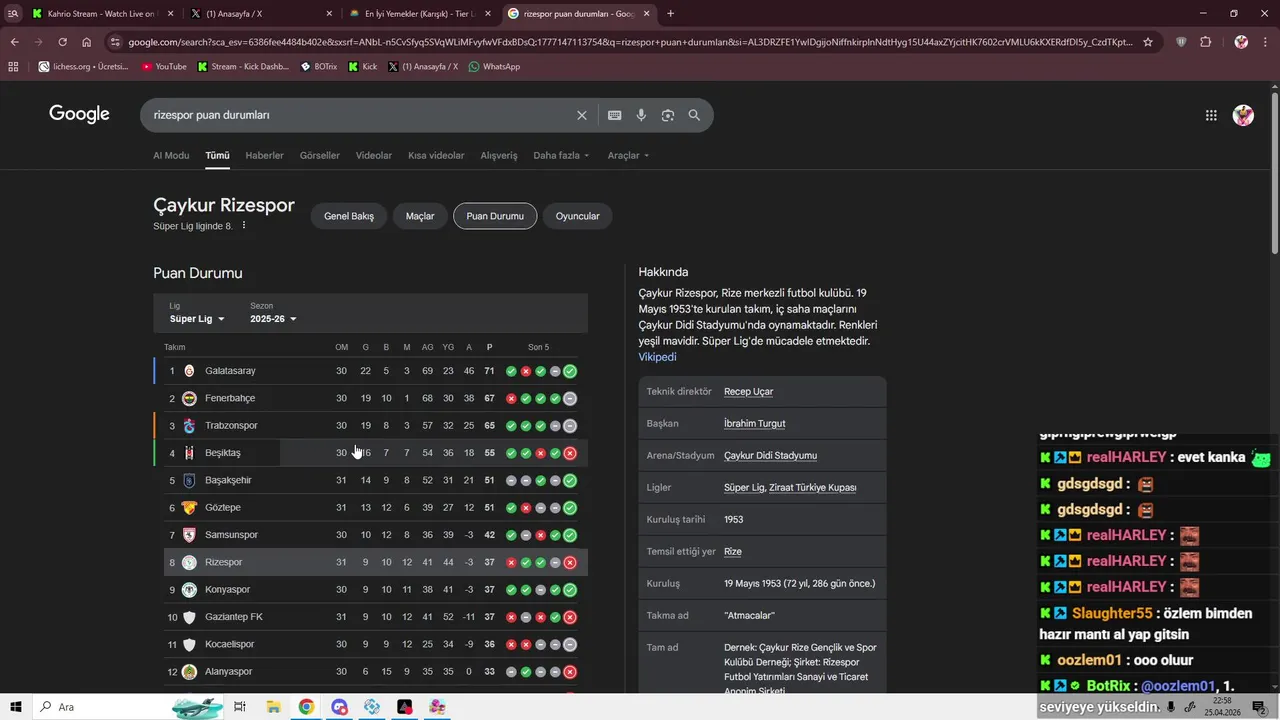Go to the browser home page
Image resolution: width=1280 pixels, height=720 pixels.
click(x=86, y=42)
